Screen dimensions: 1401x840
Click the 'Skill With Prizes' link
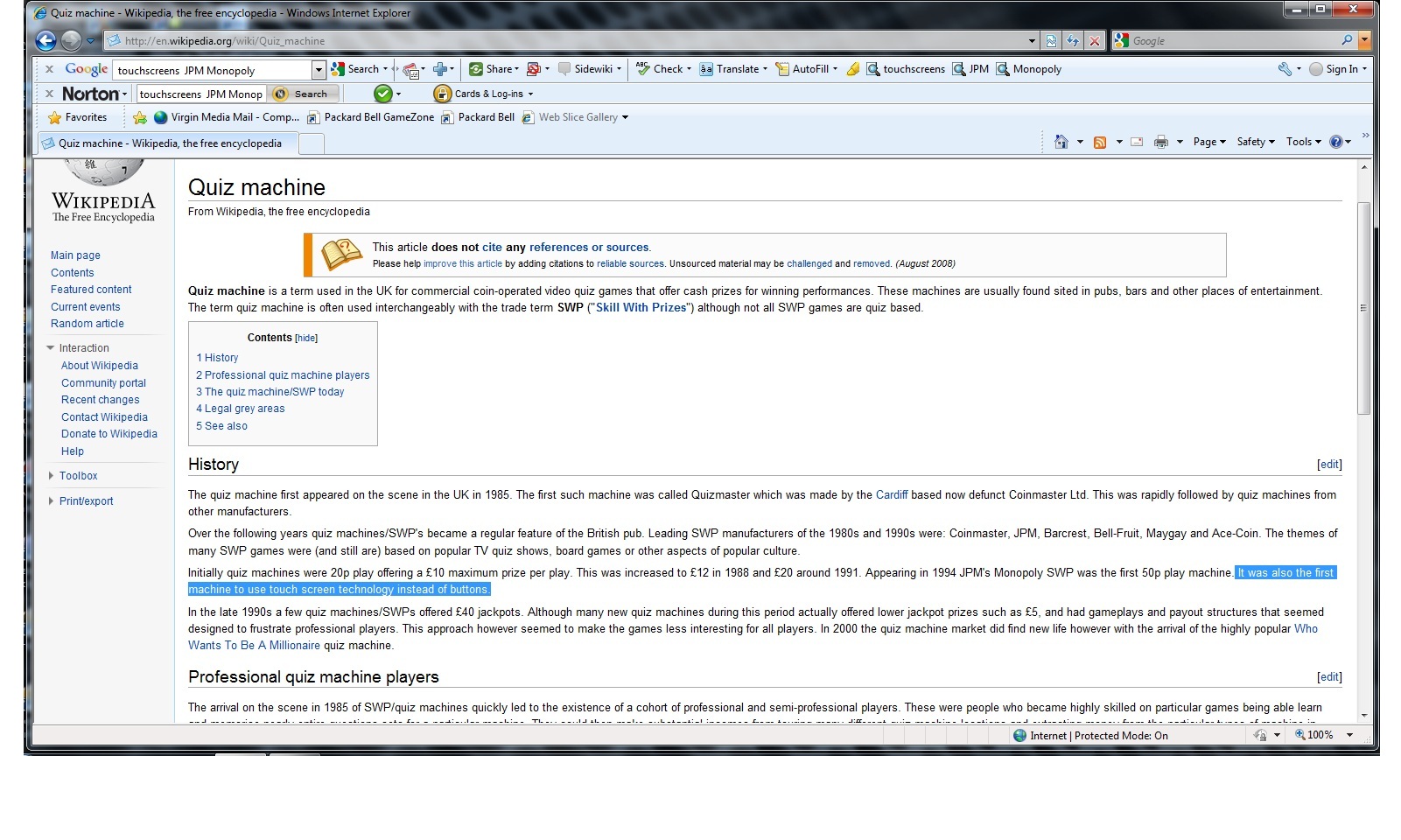(x=641, y=308)
